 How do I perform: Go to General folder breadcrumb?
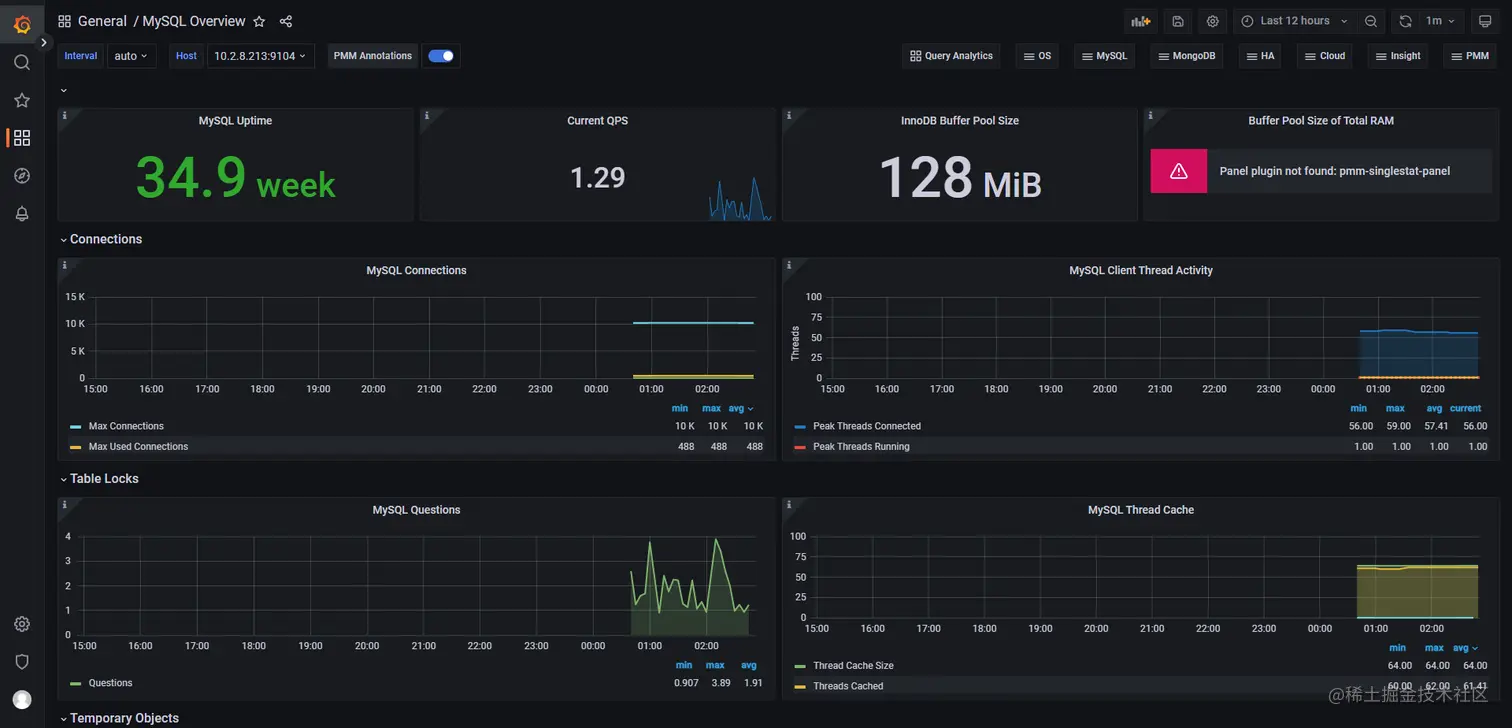tap(102, 21)
